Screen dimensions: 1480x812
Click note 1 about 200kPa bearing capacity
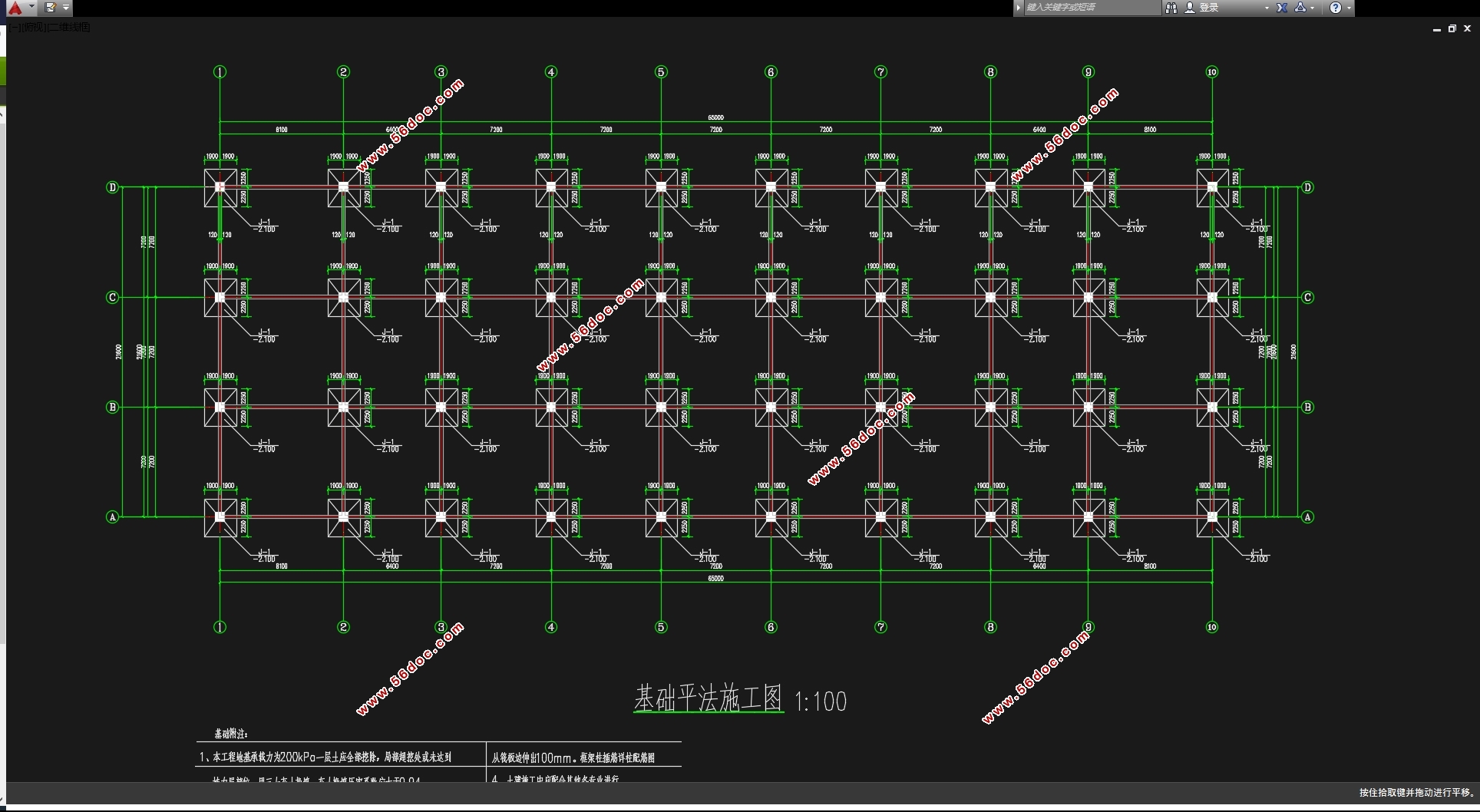(325, 758)
